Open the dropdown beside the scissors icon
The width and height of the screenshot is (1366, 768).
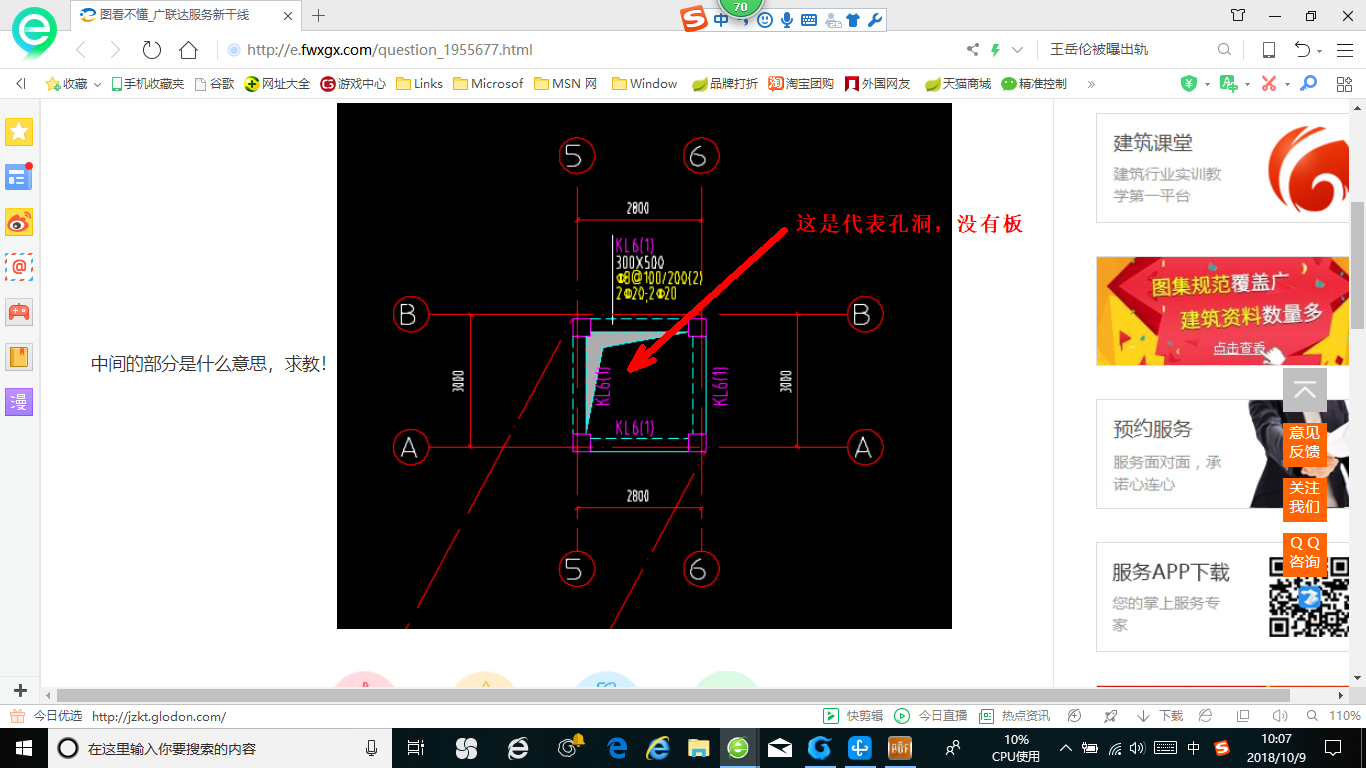[1287, 85]
